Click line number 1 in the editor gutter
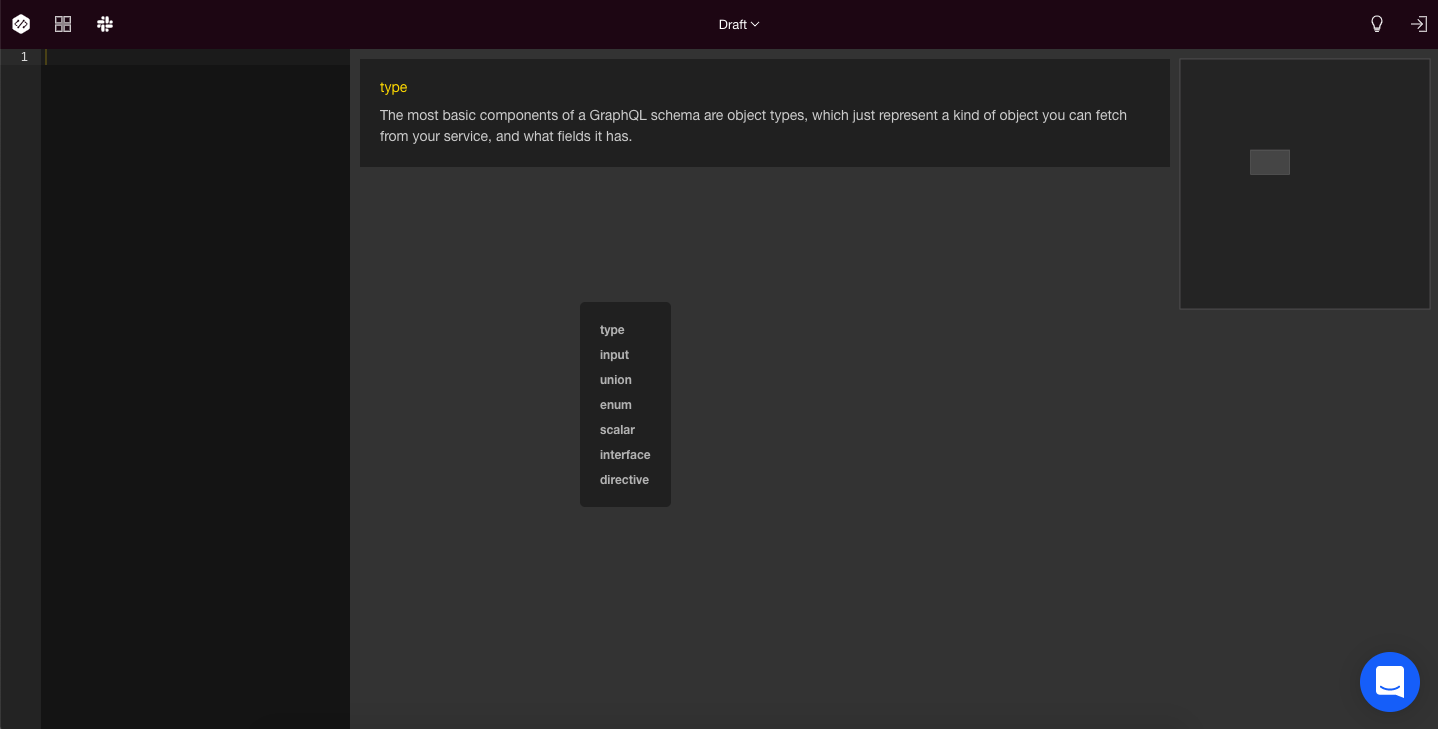This screenshot has height=729, width=1438. click(x=24, y=57)
